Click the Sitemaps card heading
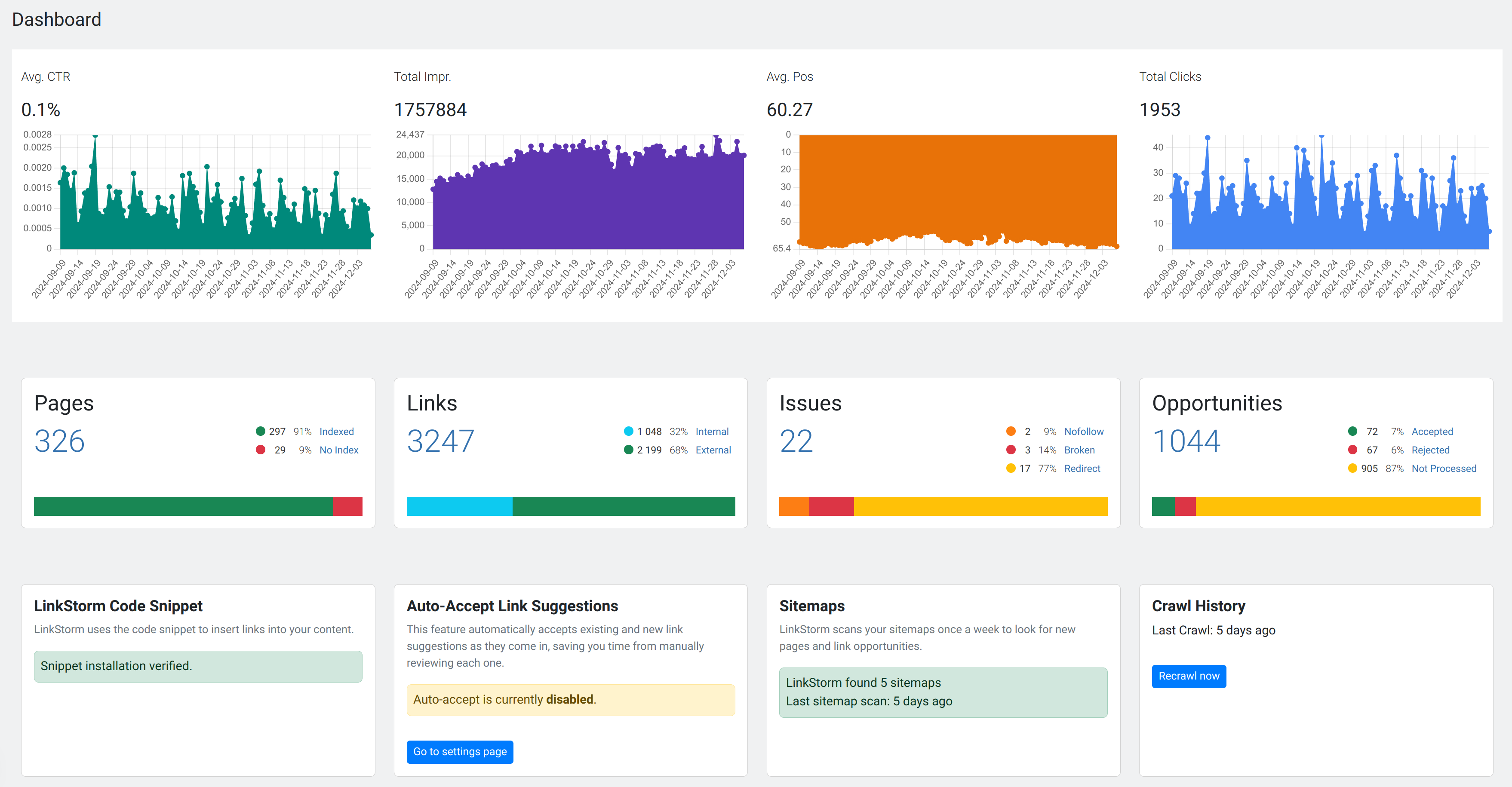 pos(812,606)
